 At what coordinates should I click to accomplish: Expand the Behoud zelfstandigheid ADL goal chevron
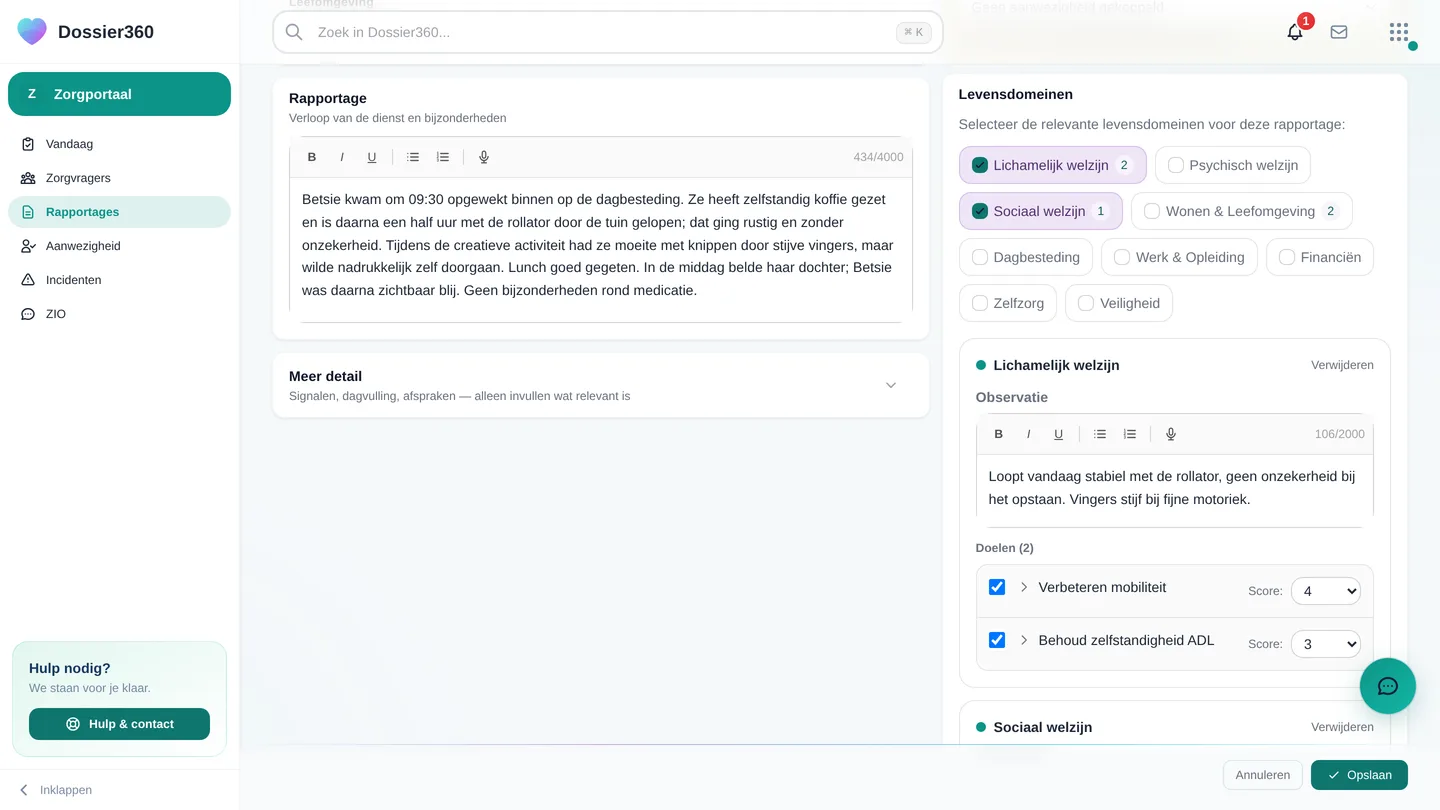click(x=1024, y=640)
